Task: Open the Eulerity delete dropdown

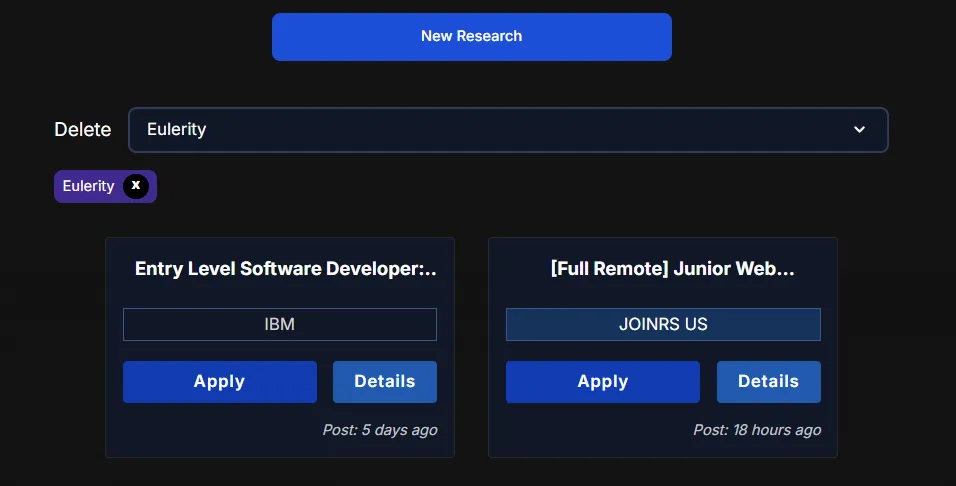Action: [x=508, y=130]
